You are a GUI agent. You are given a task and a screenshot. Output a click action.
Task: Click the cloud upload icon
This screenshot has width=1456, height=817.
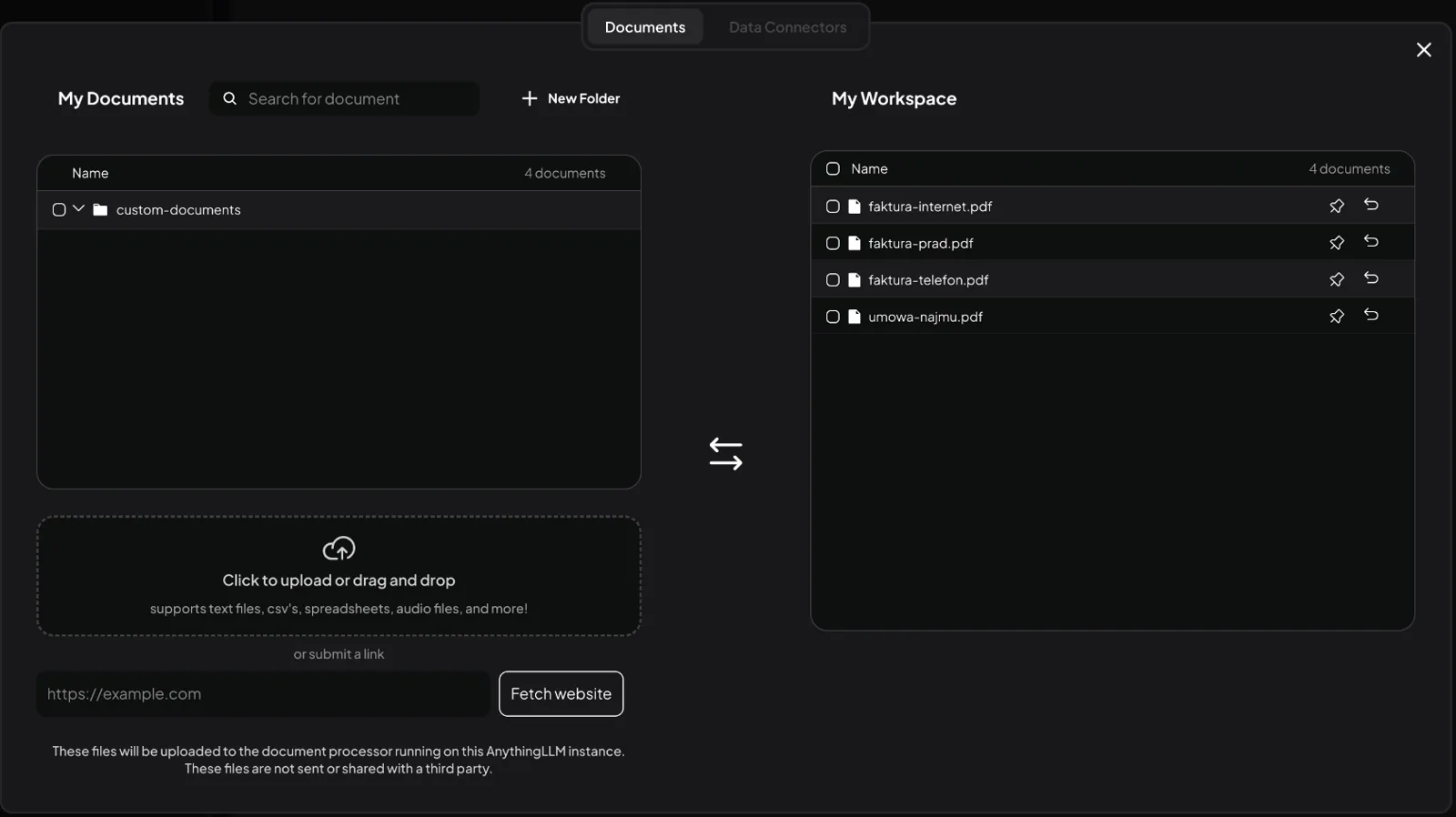[x=339, y=549]
